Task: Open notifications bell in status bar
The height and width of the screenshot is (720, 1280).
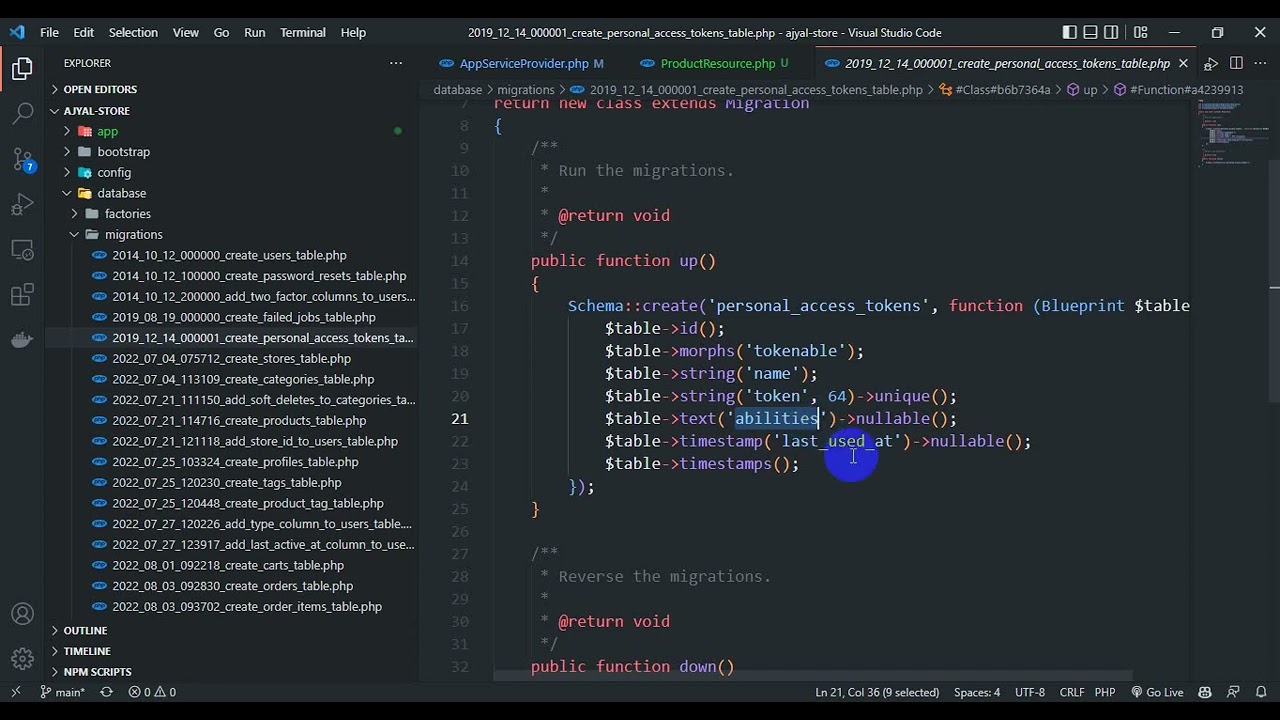Action: (1259, 692)
